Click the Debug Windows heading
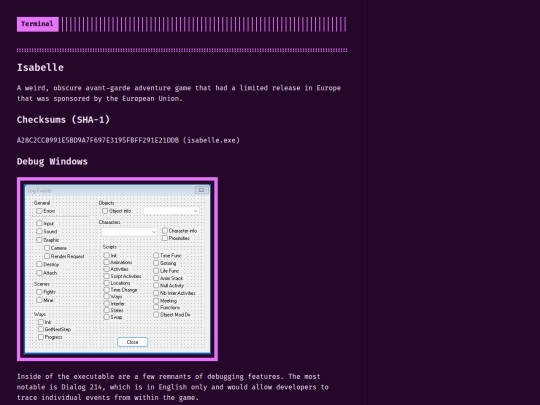The height and width of the screenshot is (405, 540). 52,162
